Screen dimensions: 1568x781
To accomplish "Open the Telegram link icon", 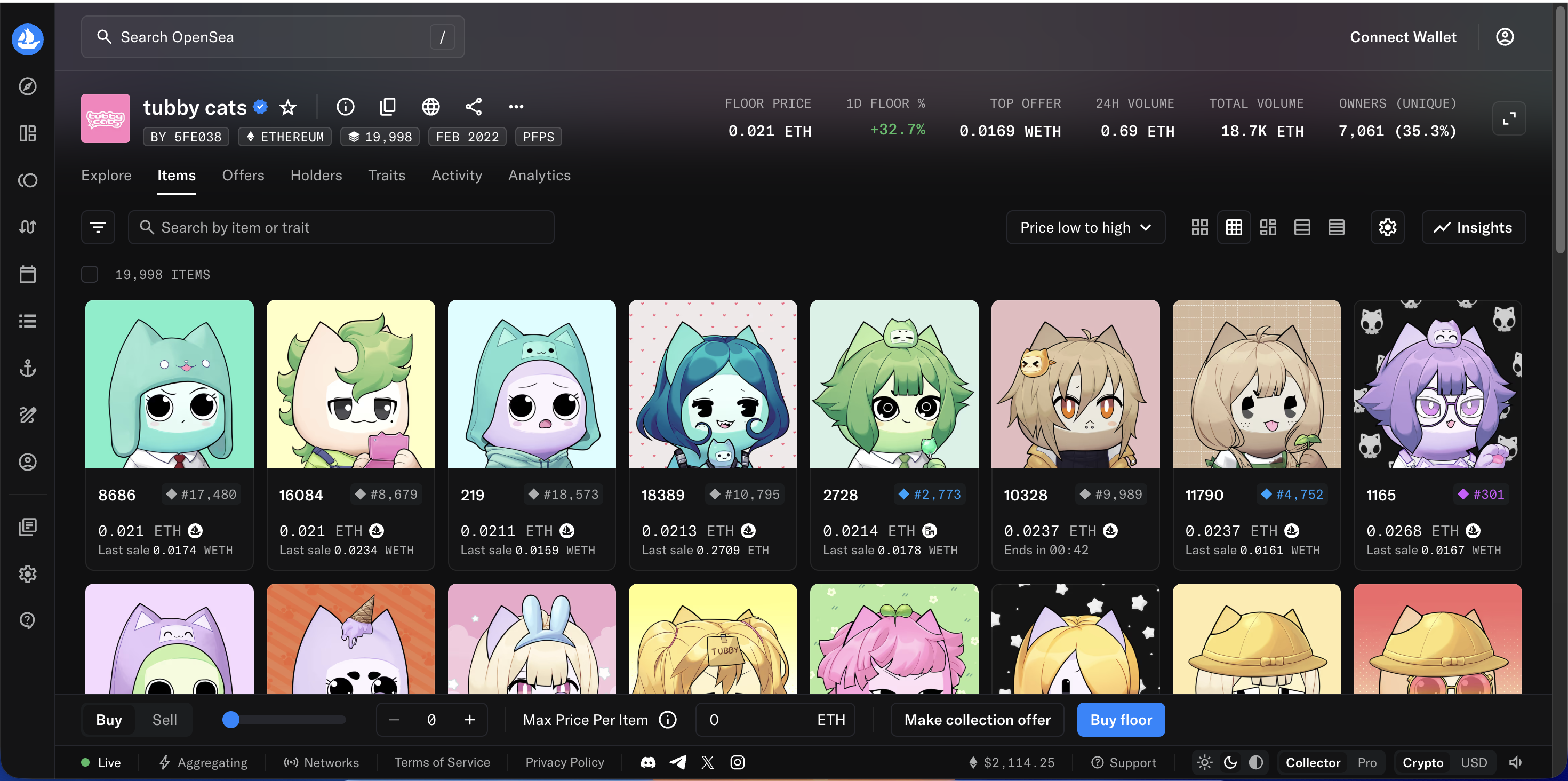I will tap(678, 762).
